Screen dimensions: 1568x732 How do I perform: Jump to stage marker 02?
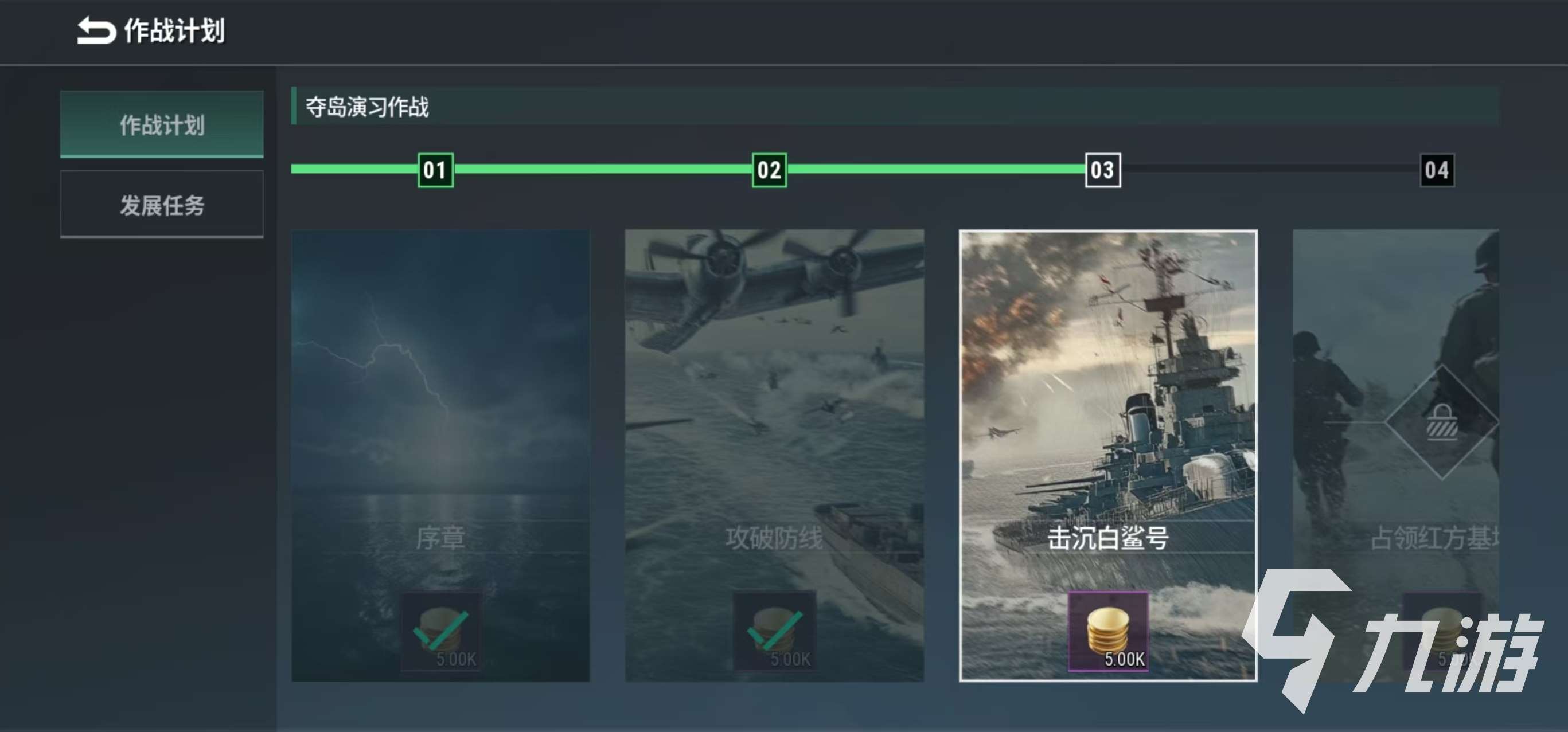click(x=770, y=170)
